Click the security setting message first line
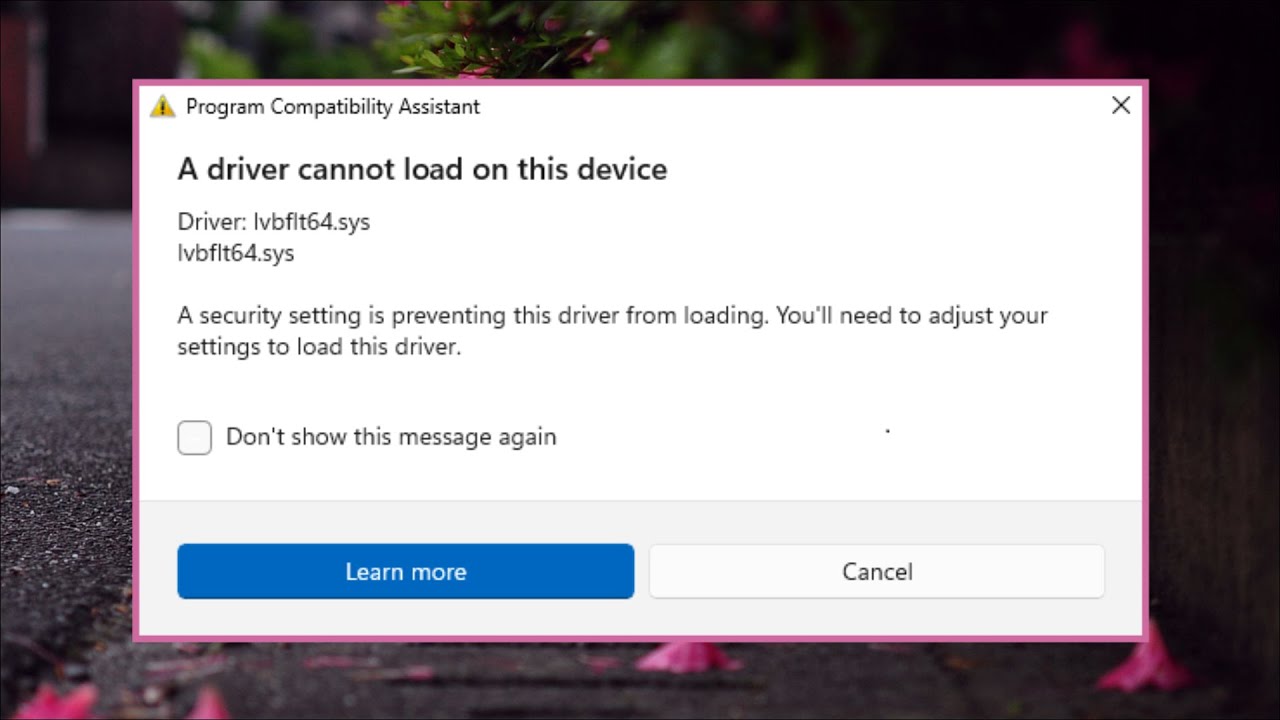This screenshot has height=720, width=1280. click(x=612, y=316)
